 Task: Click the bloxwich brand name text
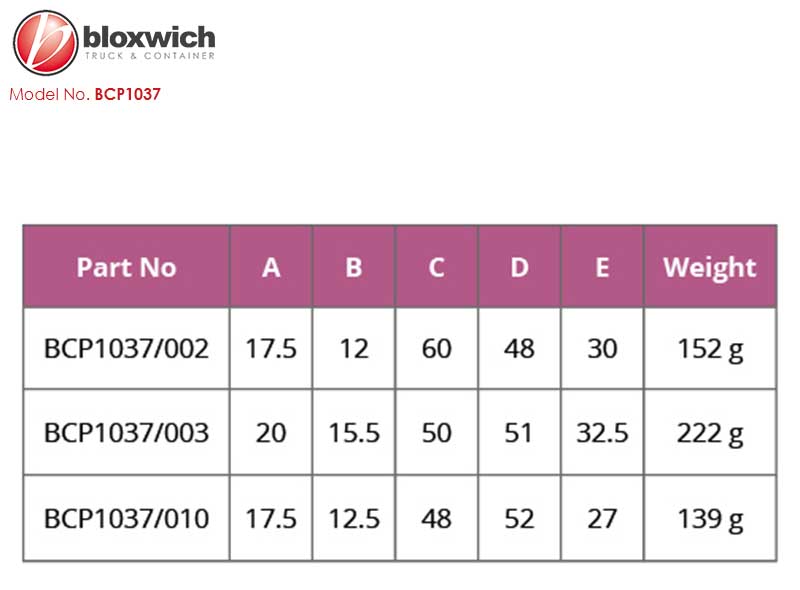click(x=149, y=38)
